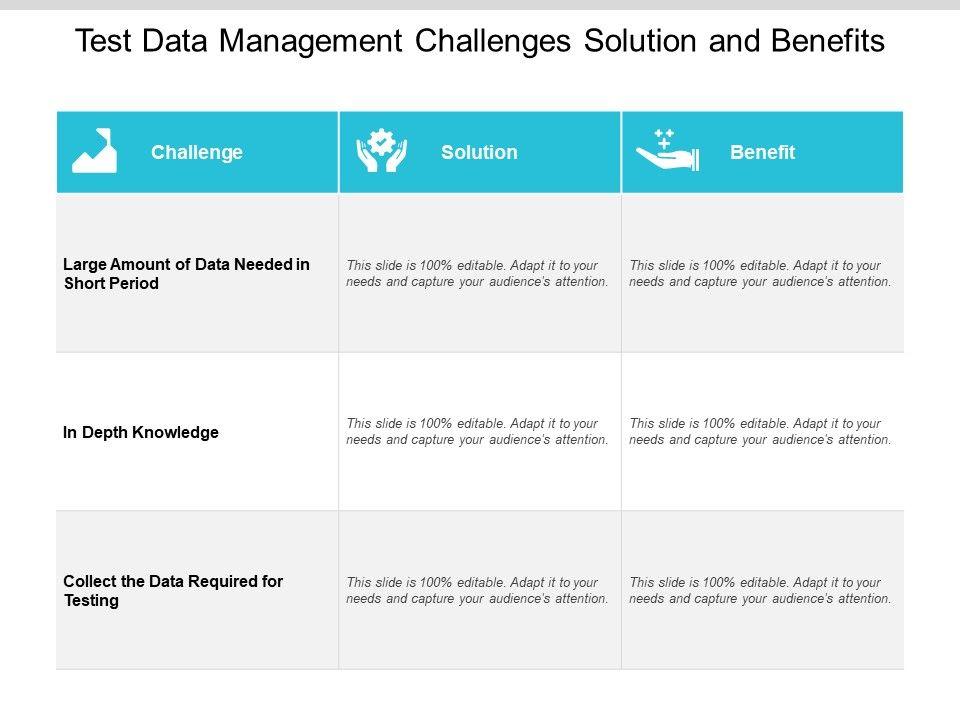This screenshot has width=960, height=720.
Task: Select 'Large Amount of Data Needed' cell
Action: click(x=186, y=265)
